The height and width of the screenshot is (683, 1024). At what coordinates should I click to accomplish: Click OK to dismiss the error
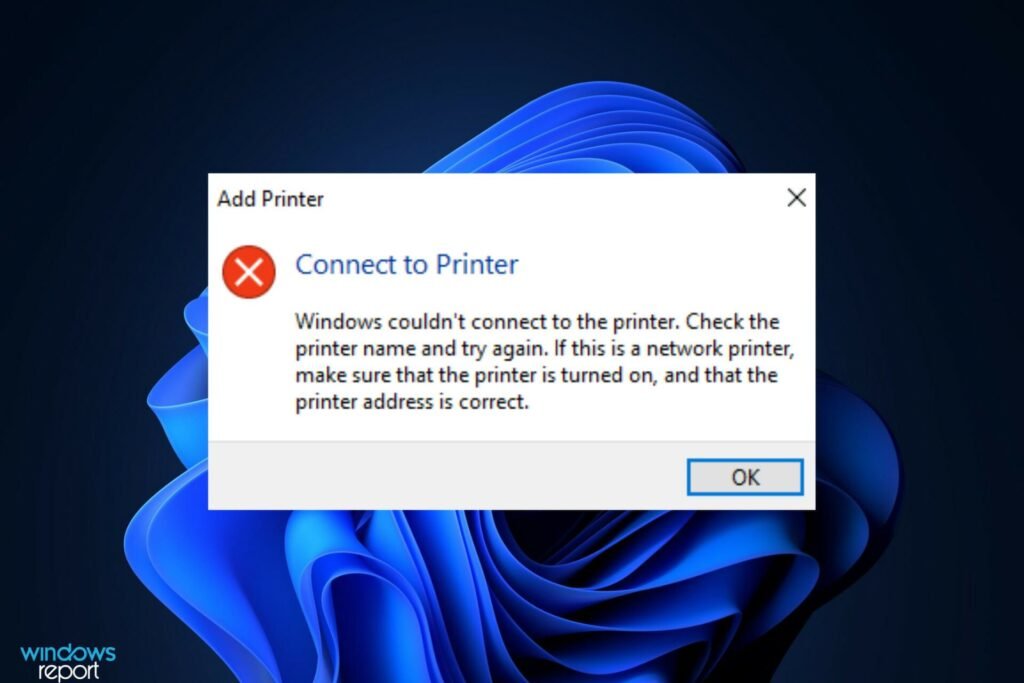pos(744,477)
